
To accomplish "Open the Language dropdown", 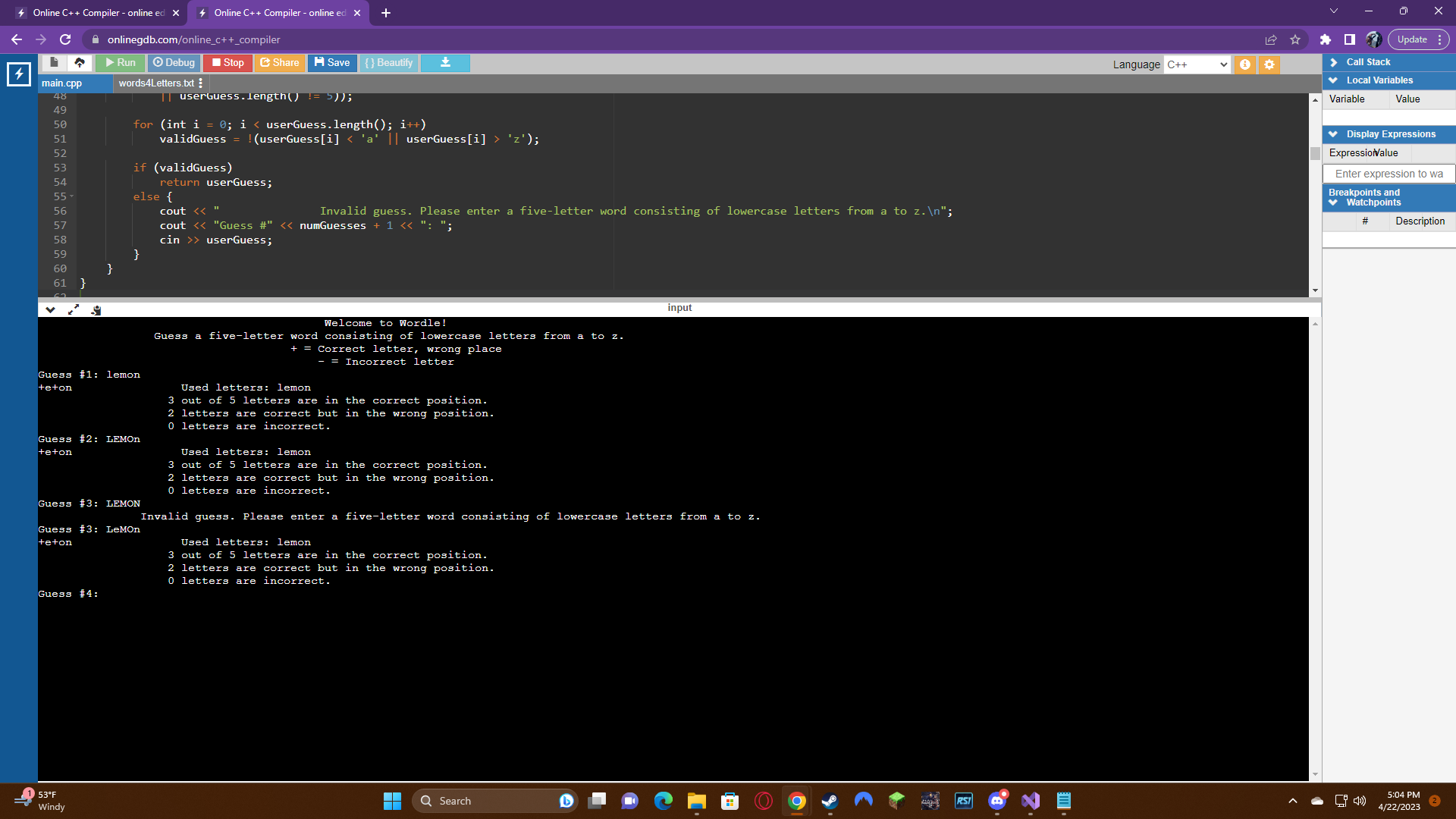I will tap(1197, 64).
